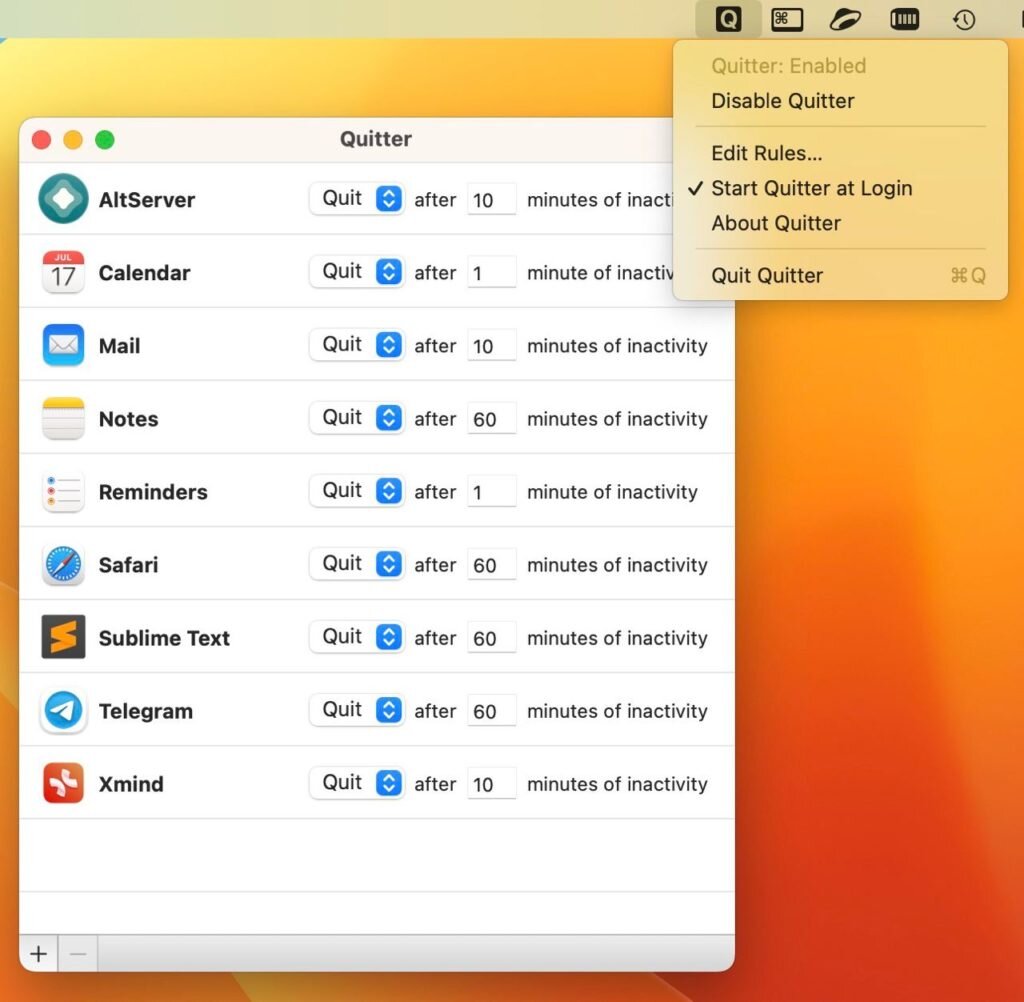
Task: Remove rule with the minus button
Action: (78, 954)
